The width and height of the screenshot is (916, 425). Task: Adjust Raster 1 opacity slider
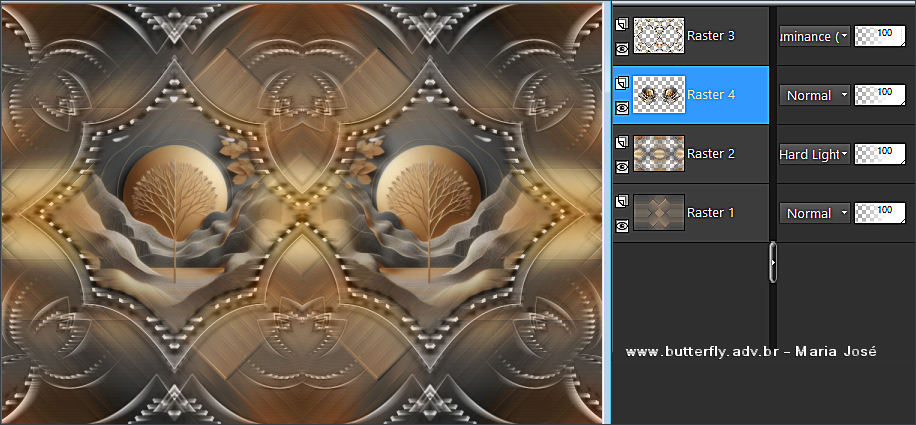(880, 213)
